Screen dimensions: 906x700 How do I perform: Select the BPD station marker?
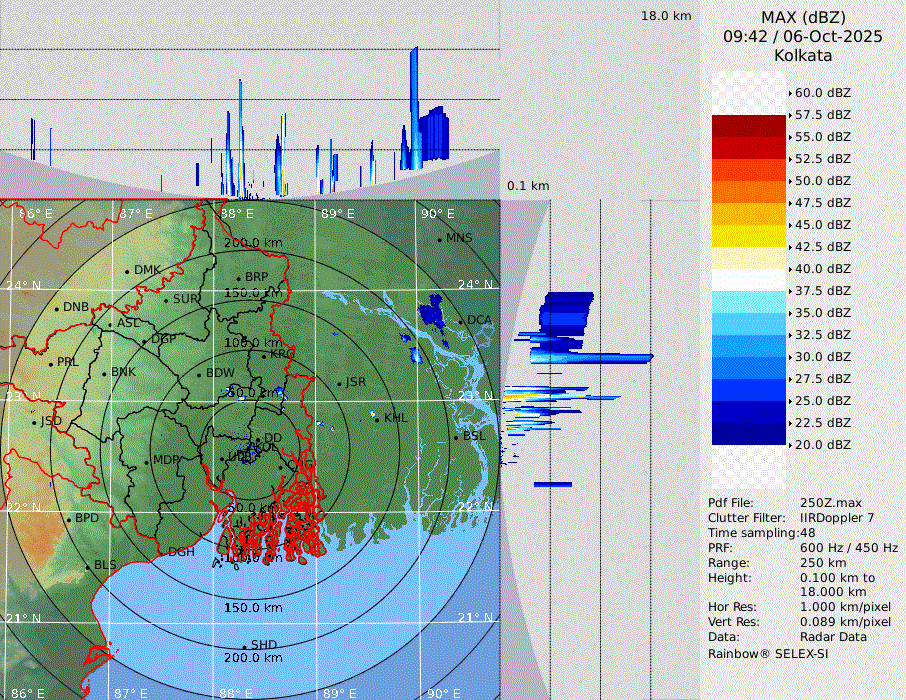point(69,519)
